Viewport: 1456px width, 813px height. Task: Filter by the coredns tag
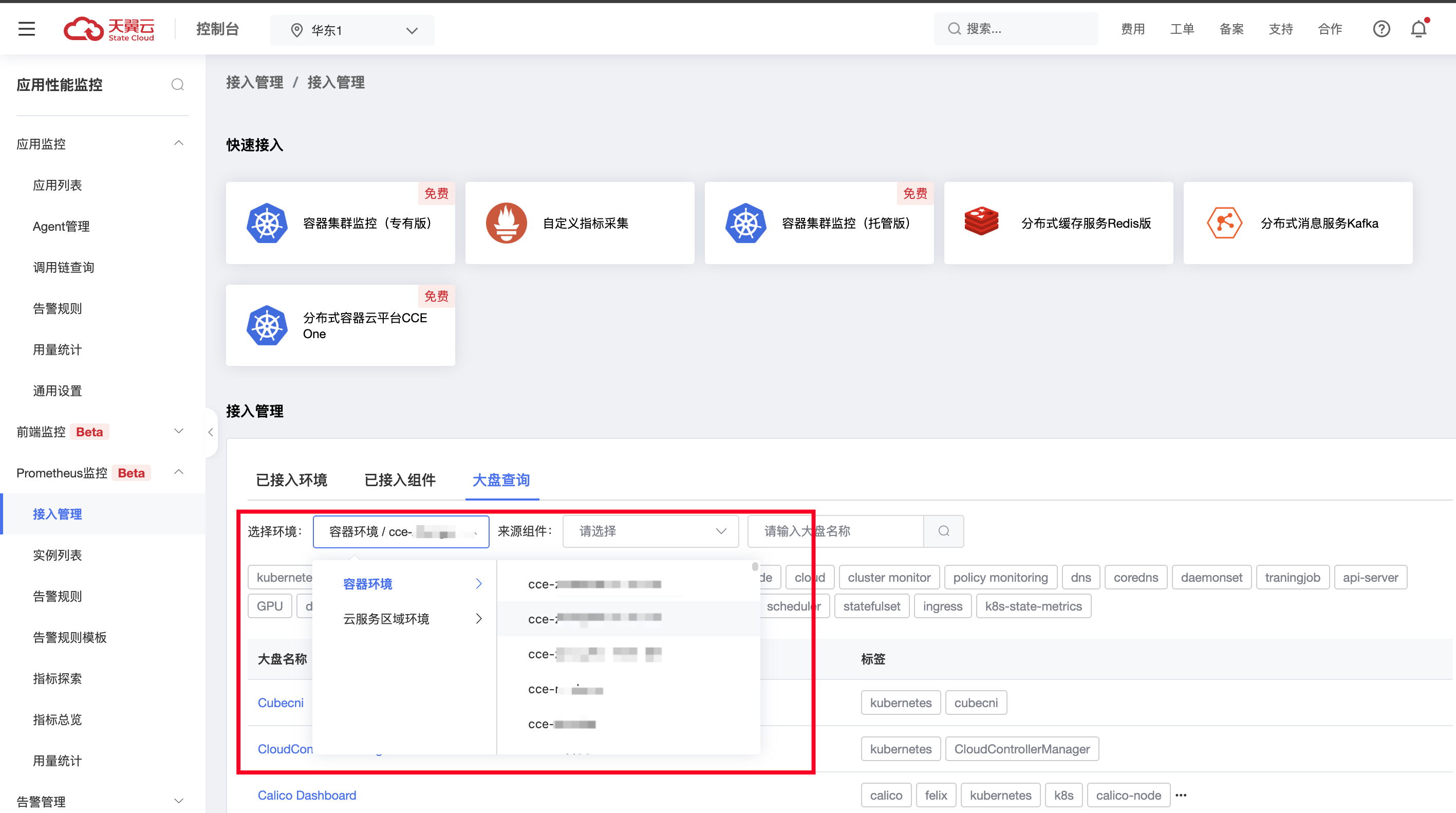coord(1135,577)
